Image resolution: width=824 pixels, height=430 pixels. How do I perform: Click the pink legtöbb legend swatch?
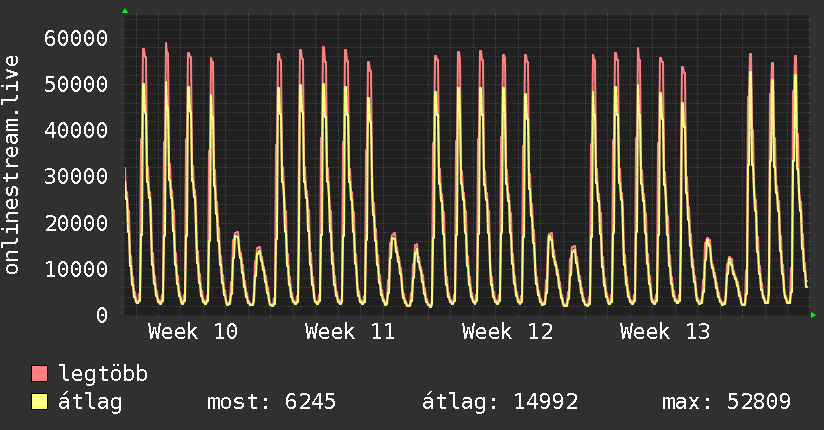tap(39, 374)
